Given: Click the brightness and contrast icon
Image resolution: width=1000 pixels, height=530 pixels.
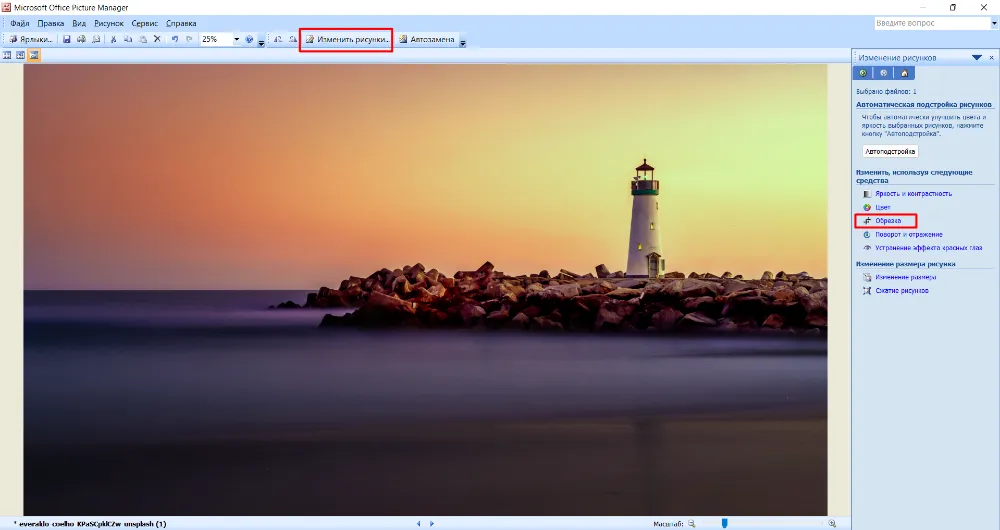Looking at the screenshot, I should [x=867, y=193].
